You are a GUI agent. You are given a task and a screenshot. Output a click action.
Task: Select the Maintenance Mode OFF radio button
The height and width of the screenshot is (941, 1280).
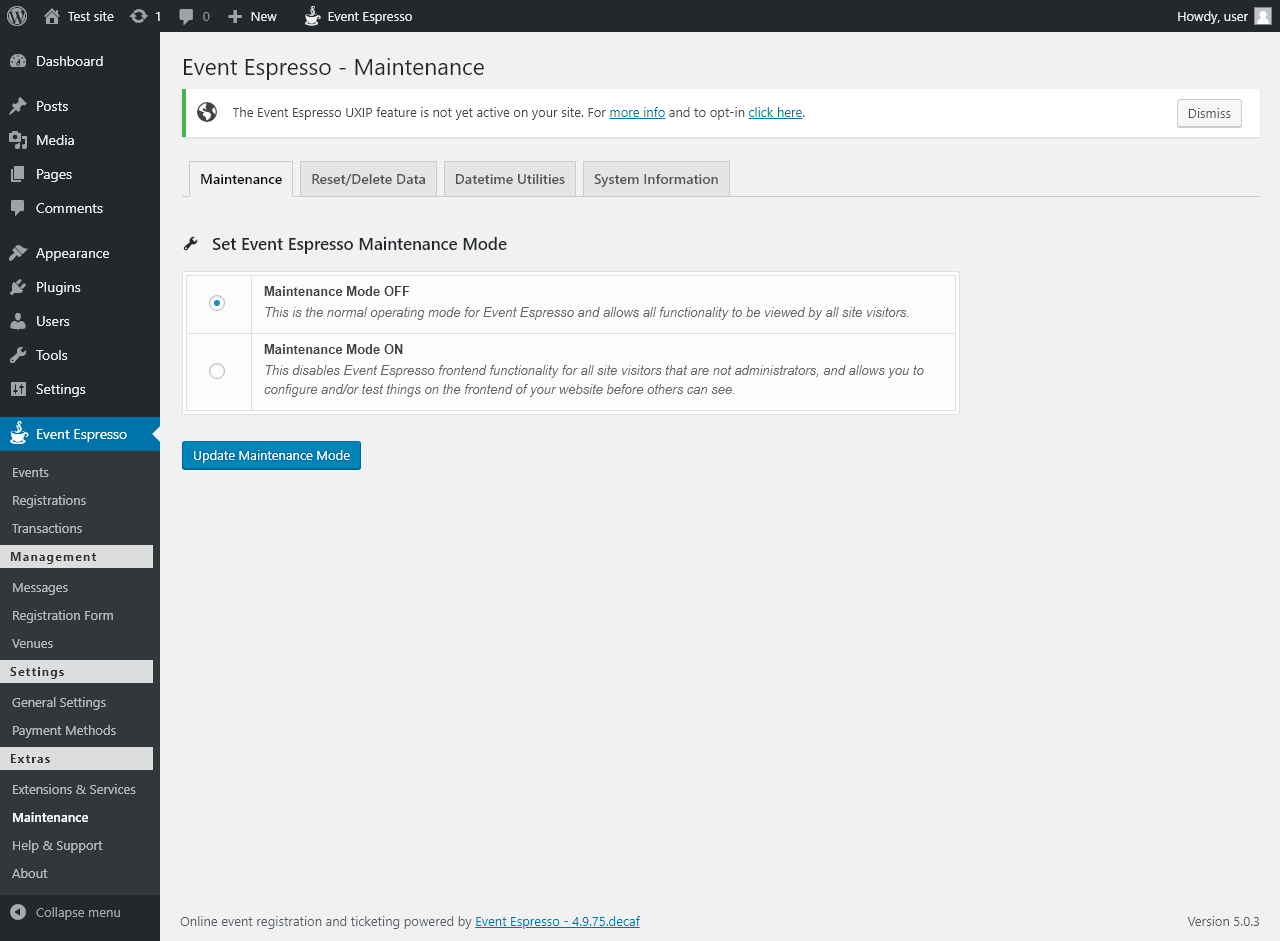click(217, 303)
